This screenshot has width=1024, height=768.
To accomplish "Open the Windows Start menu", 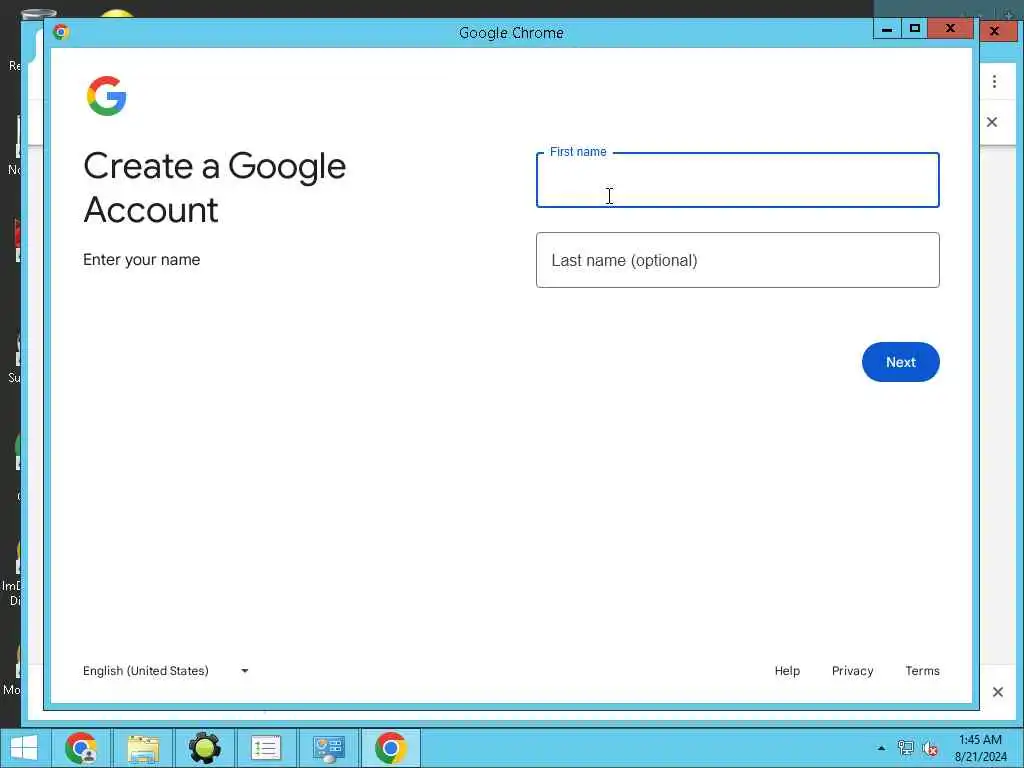I will click(x=24, y=748).
